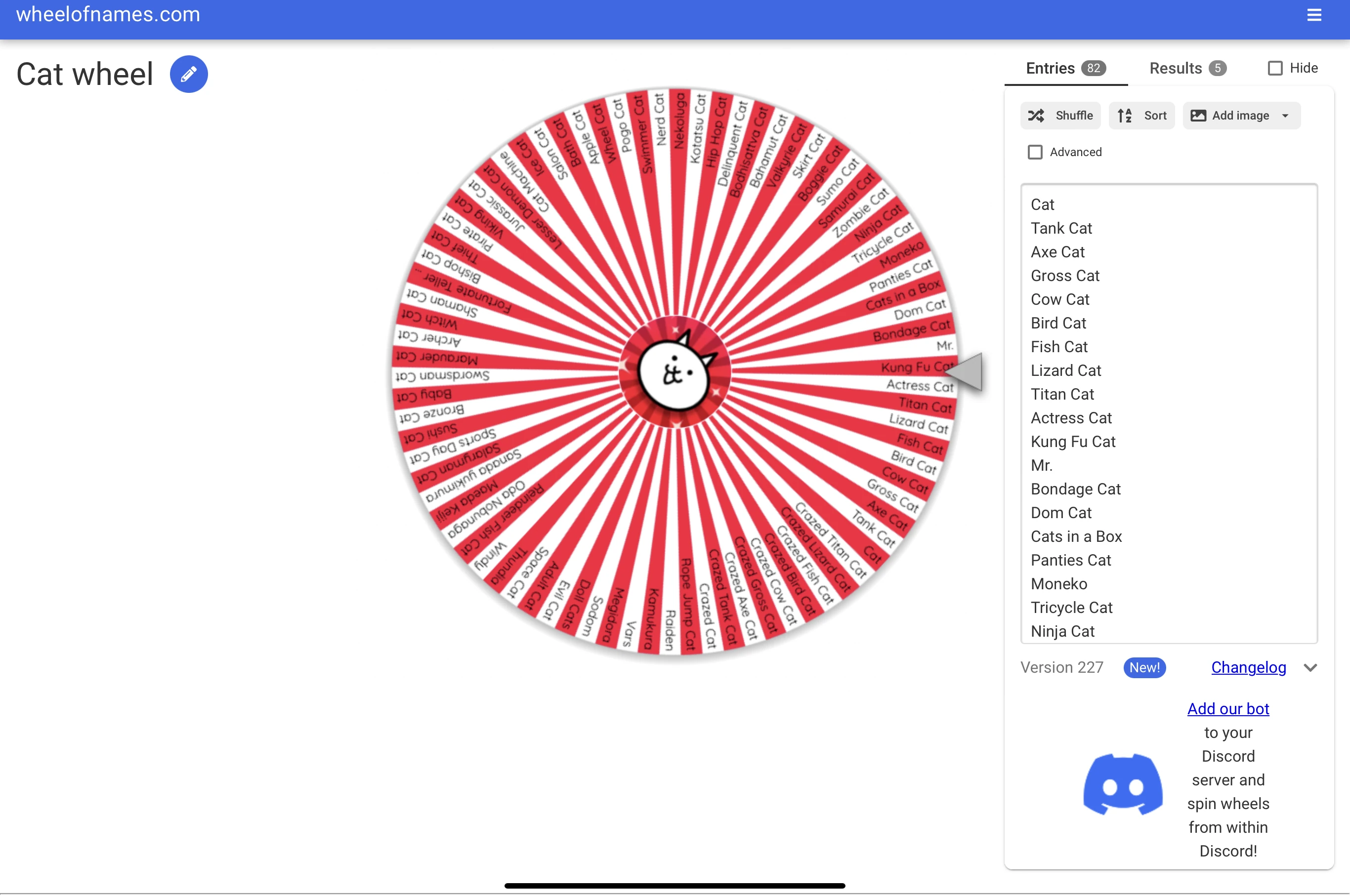Click the sort icon next to Sort
Screen dimensions: 1350x896
click(1124, 116)
